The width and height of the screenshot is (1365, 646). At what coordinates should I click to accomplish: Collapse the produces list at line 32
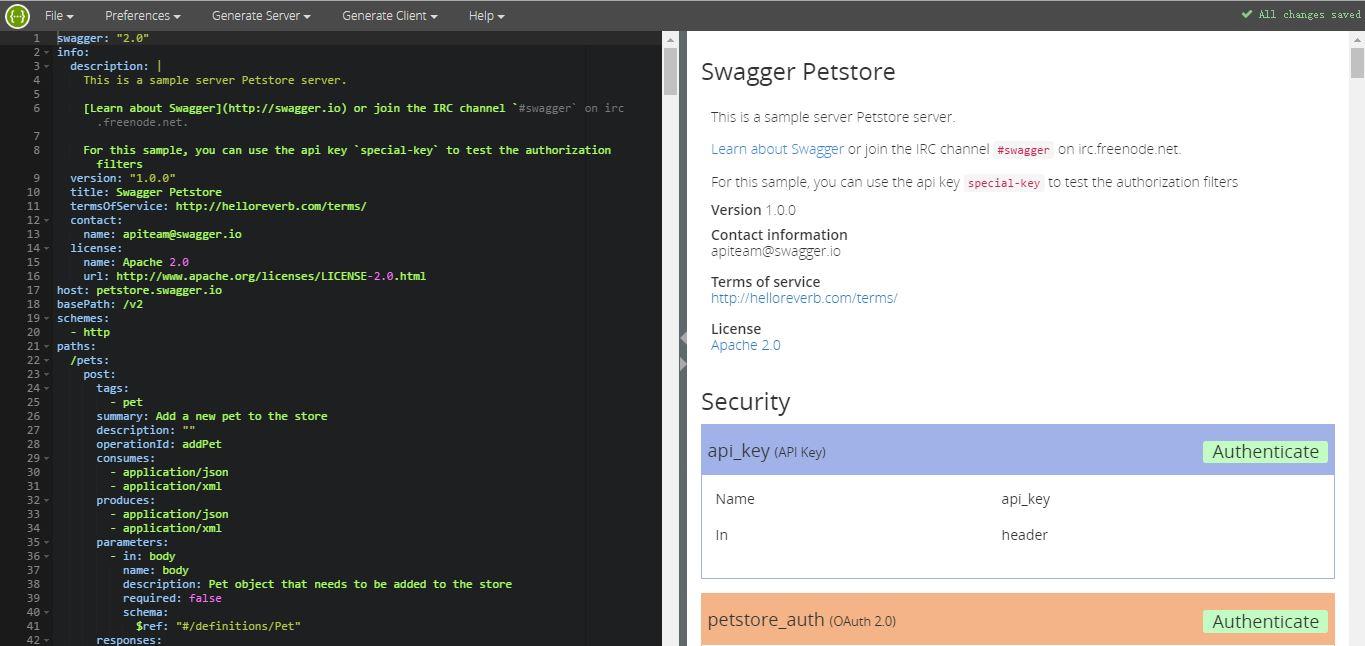pos(46,500)
